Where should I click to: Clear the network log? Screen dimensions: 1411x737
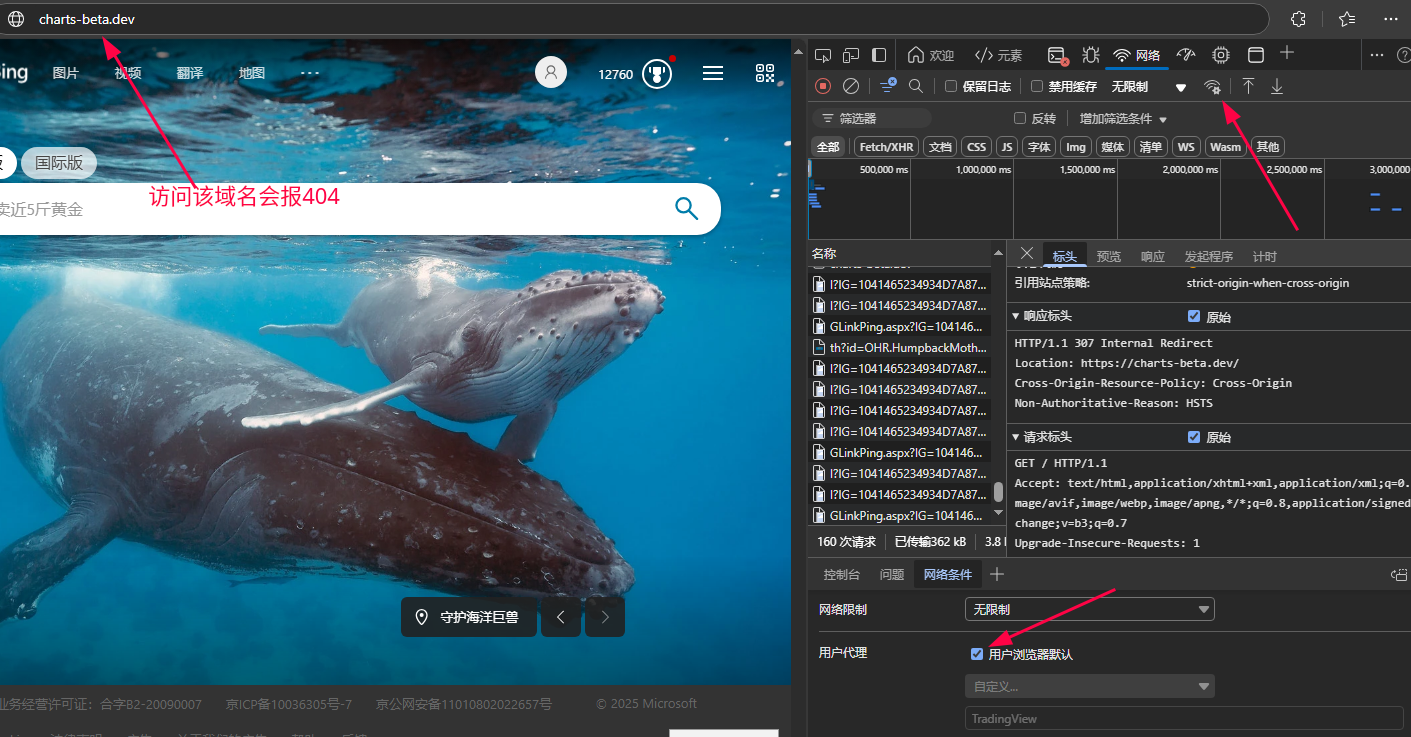coord(851,87)
